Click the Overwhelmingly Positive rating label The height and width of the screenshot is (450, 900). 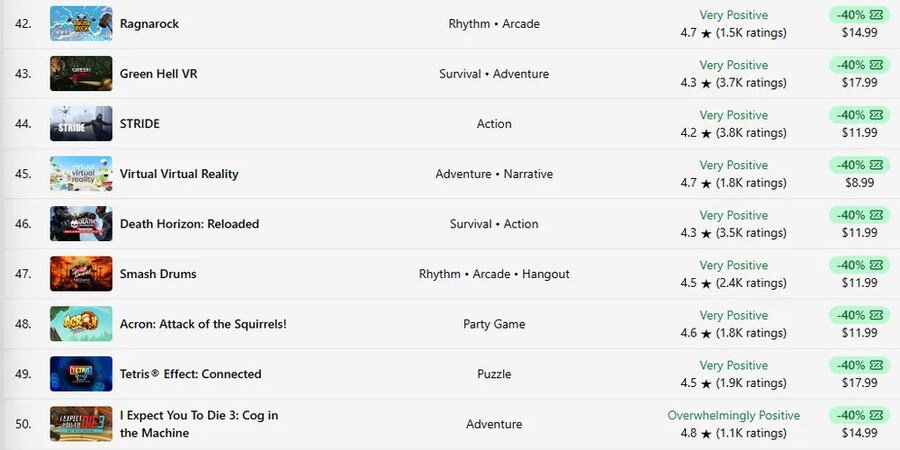734,415
